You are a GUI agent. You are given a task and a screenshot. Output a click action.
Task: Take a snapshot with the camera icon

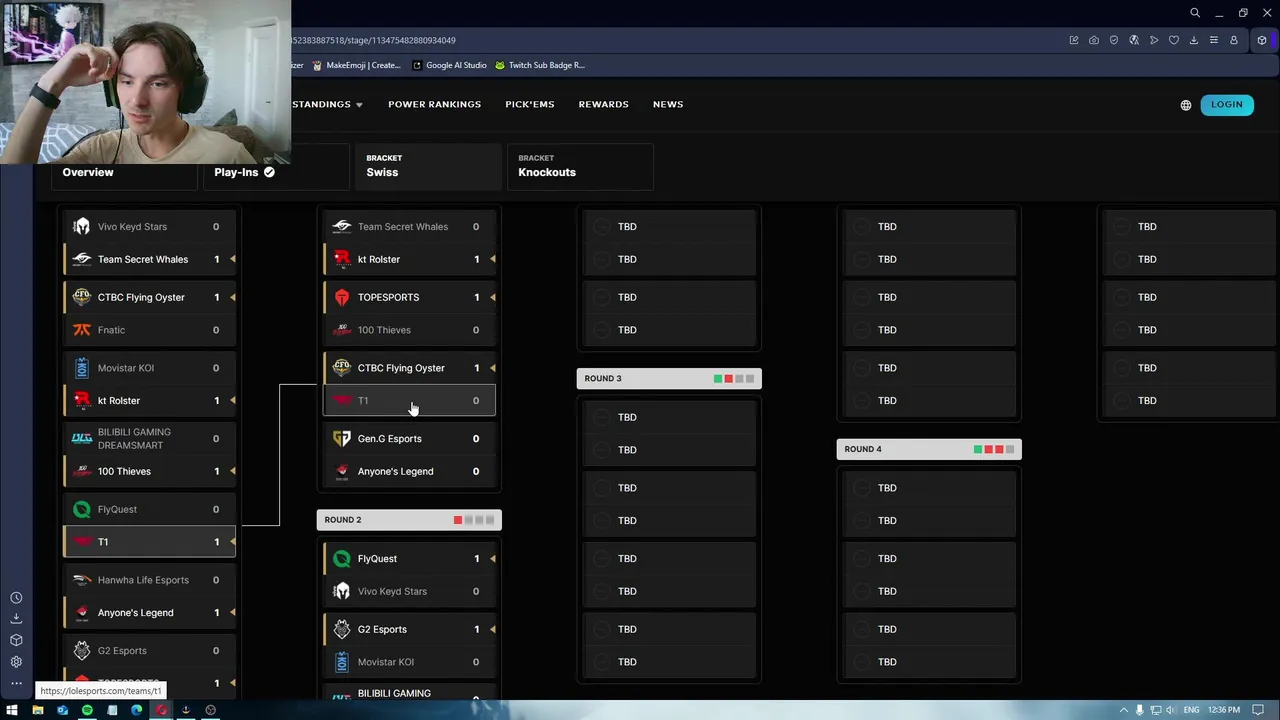tap(1094, 40)
